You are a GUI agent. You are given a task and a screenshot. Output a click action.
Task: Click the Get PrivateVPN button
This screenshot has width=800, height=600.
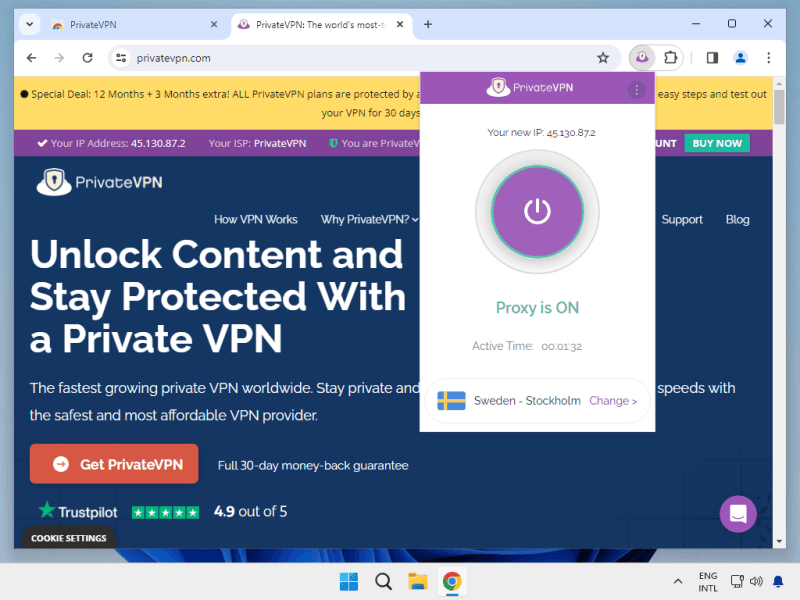[x=114, y=464]
